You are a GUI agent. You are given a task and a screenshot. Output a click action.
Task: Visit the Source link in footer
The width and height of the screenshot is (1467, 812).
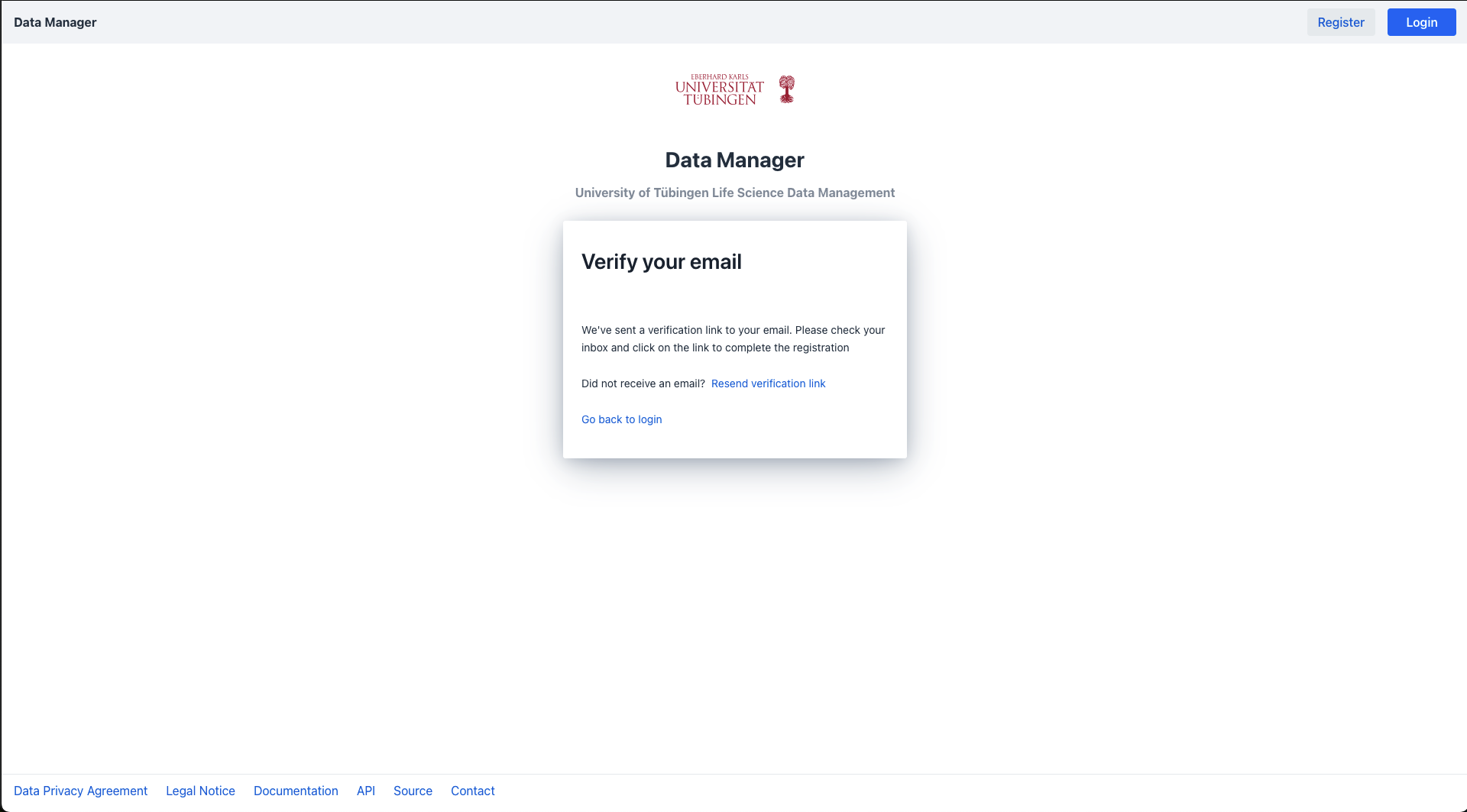(413, 791)
